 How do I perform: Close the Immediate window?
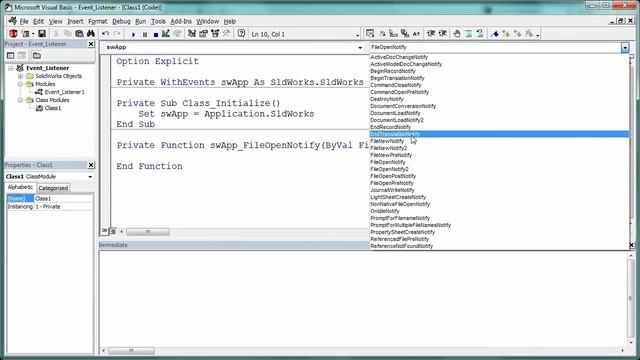coord(631,245)
